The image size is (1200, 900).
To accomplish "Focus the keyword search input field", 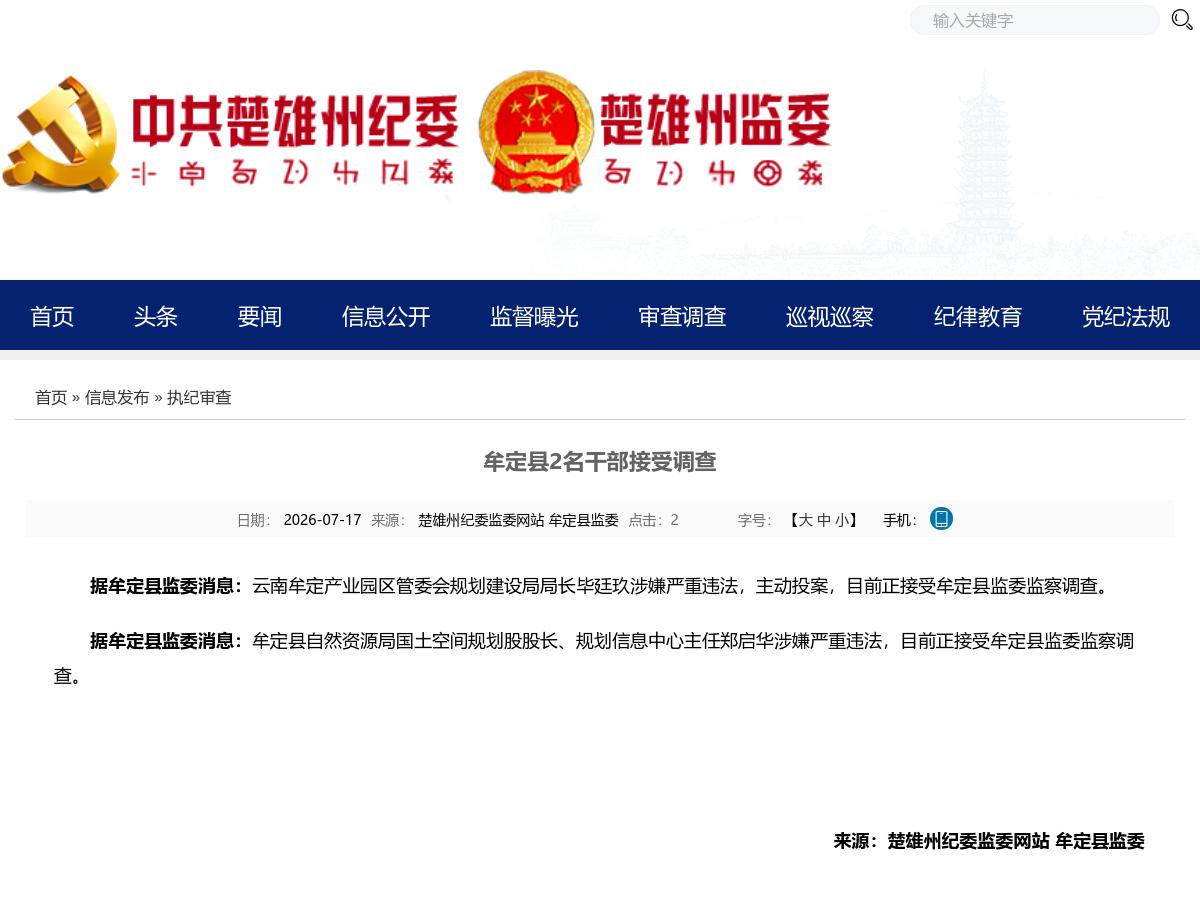I will pos(1034,20).
